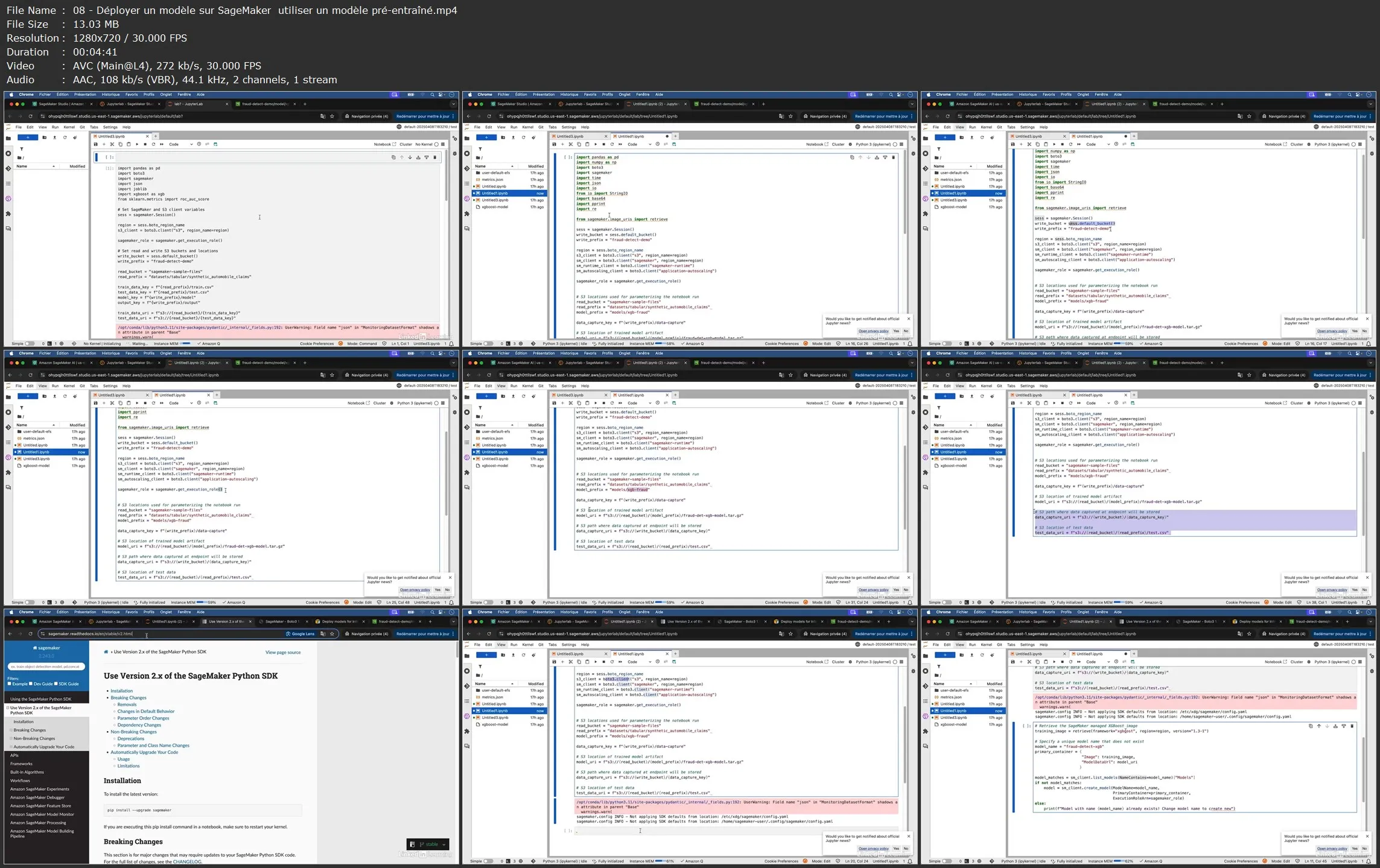This screenshot has height=868, width=1380.
Task: Expand Automatically Upgrade Your Code in docs sidebar
Action: 11,747
